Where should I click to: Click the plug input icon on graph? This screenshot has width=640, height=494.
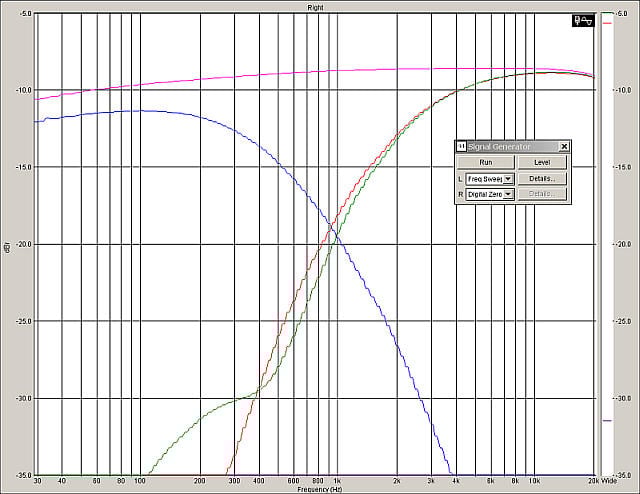tap(579, 20)
